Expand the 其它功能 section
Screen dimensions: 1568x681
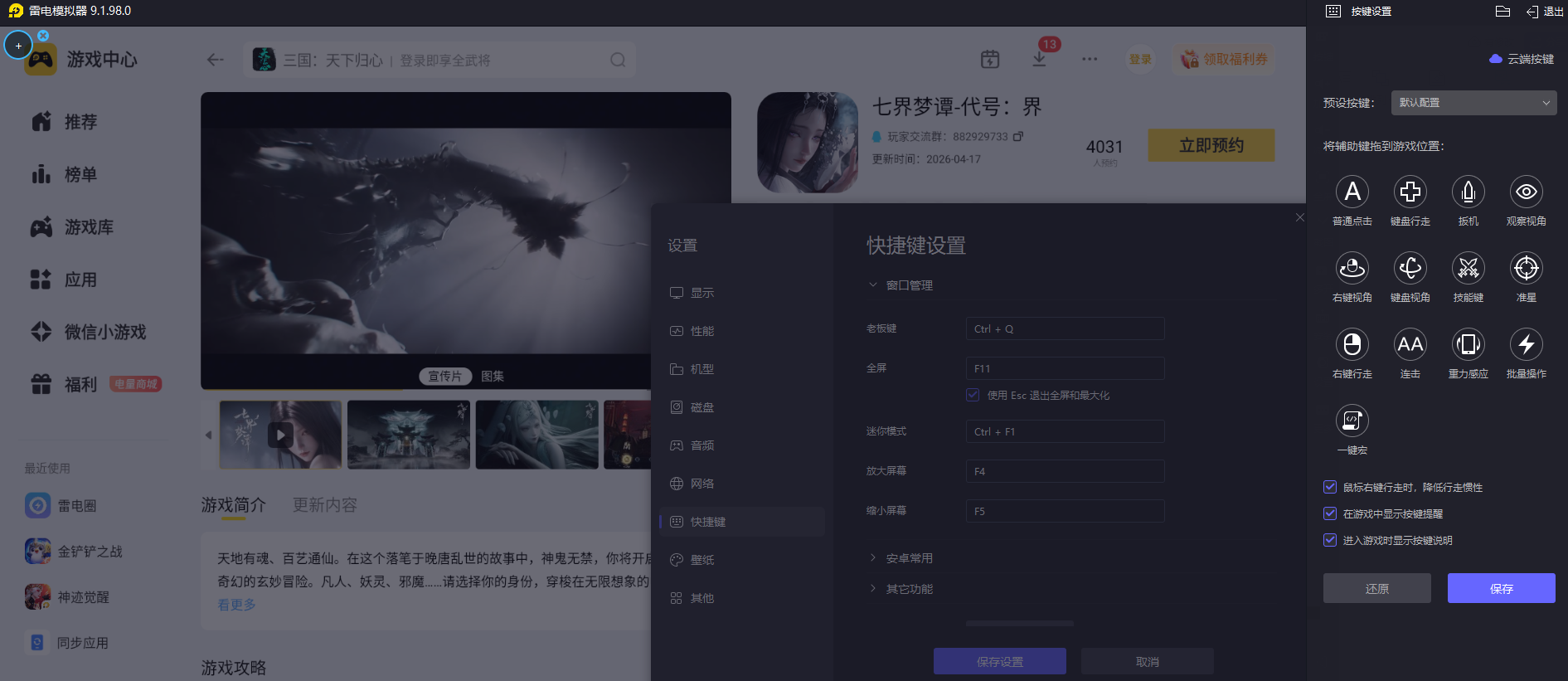(909, 589)
